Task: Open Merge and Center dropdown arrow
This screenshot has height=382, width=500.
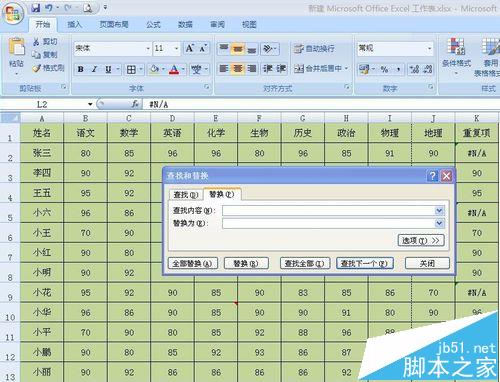Action: 346,69
